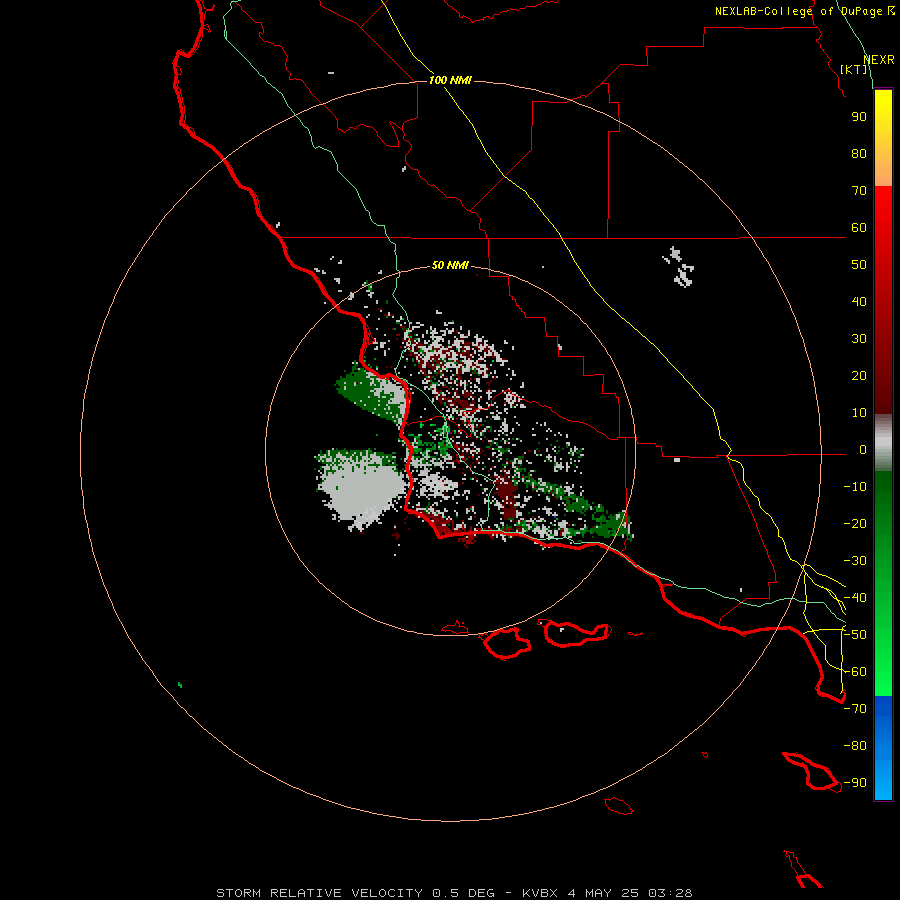Select the -20 knot scale label
The image size is (900, 900).
coord(855,524)
